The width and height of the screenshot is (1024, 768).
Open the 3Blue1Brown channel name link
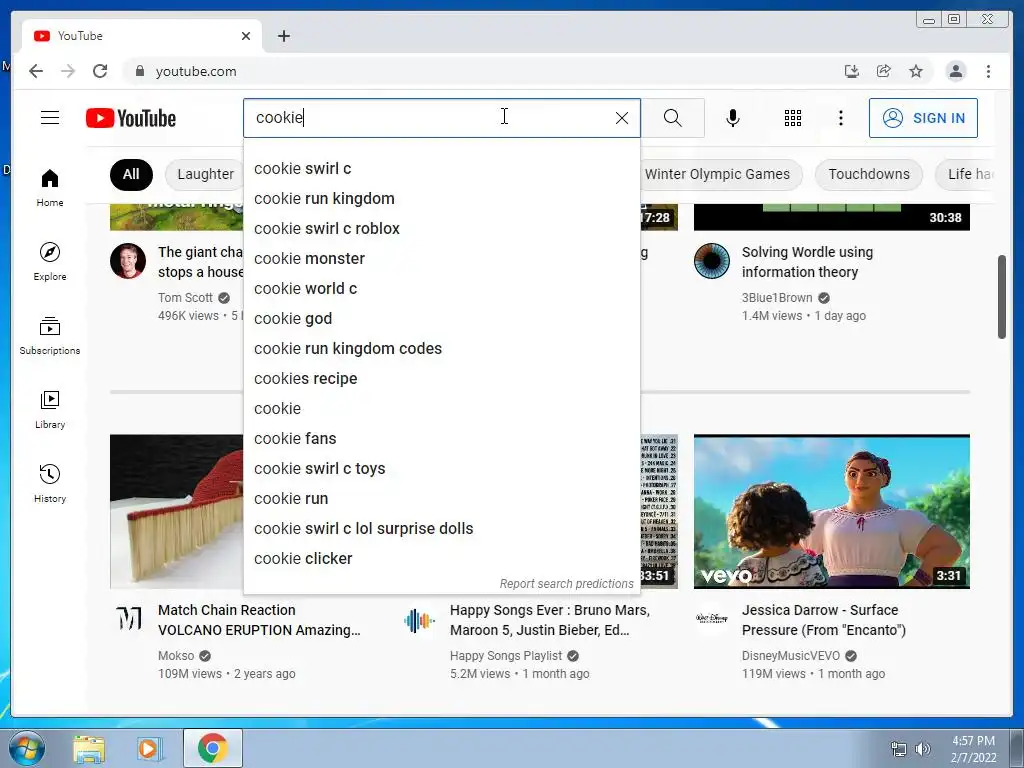click(776, 298)
